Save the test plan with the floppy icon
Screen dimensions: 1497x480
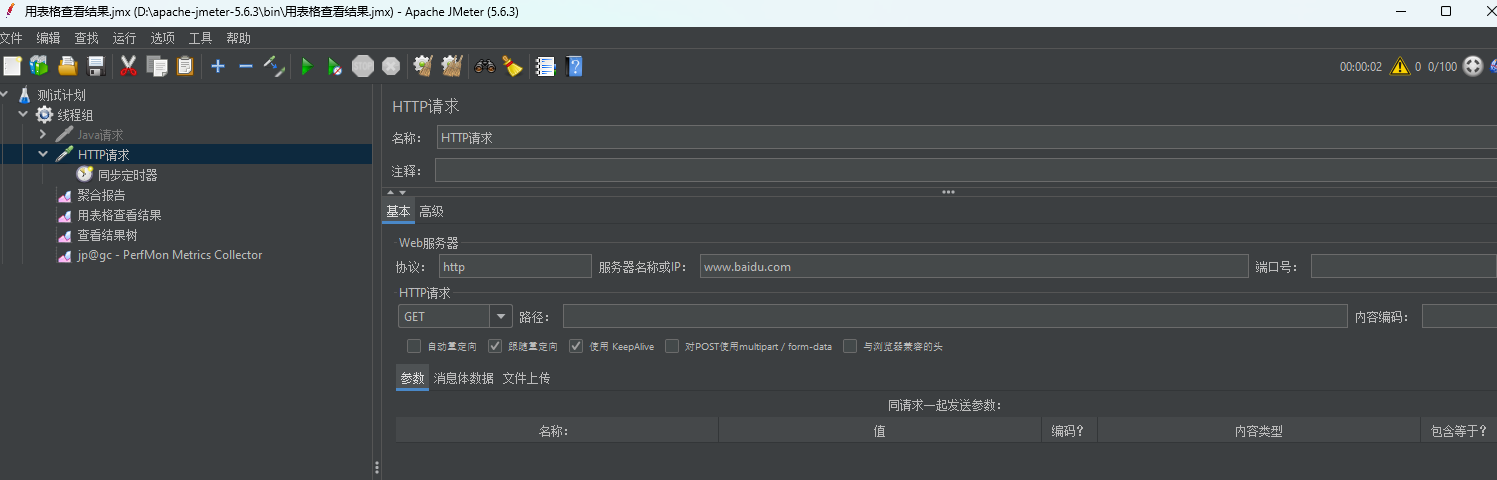96,66
